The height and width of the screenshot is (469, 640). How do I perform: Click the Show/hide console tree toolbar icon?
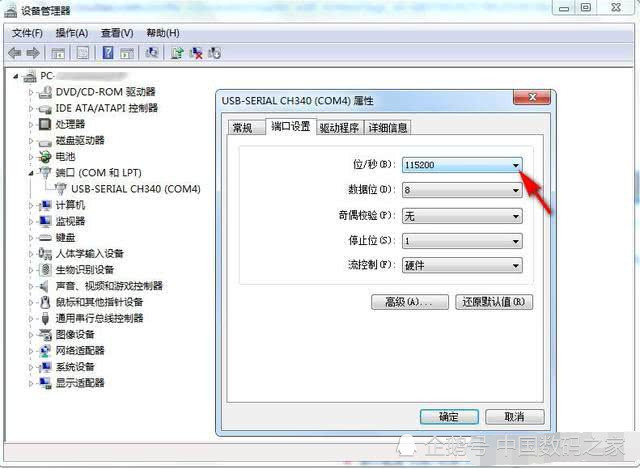tap(58, 53)
